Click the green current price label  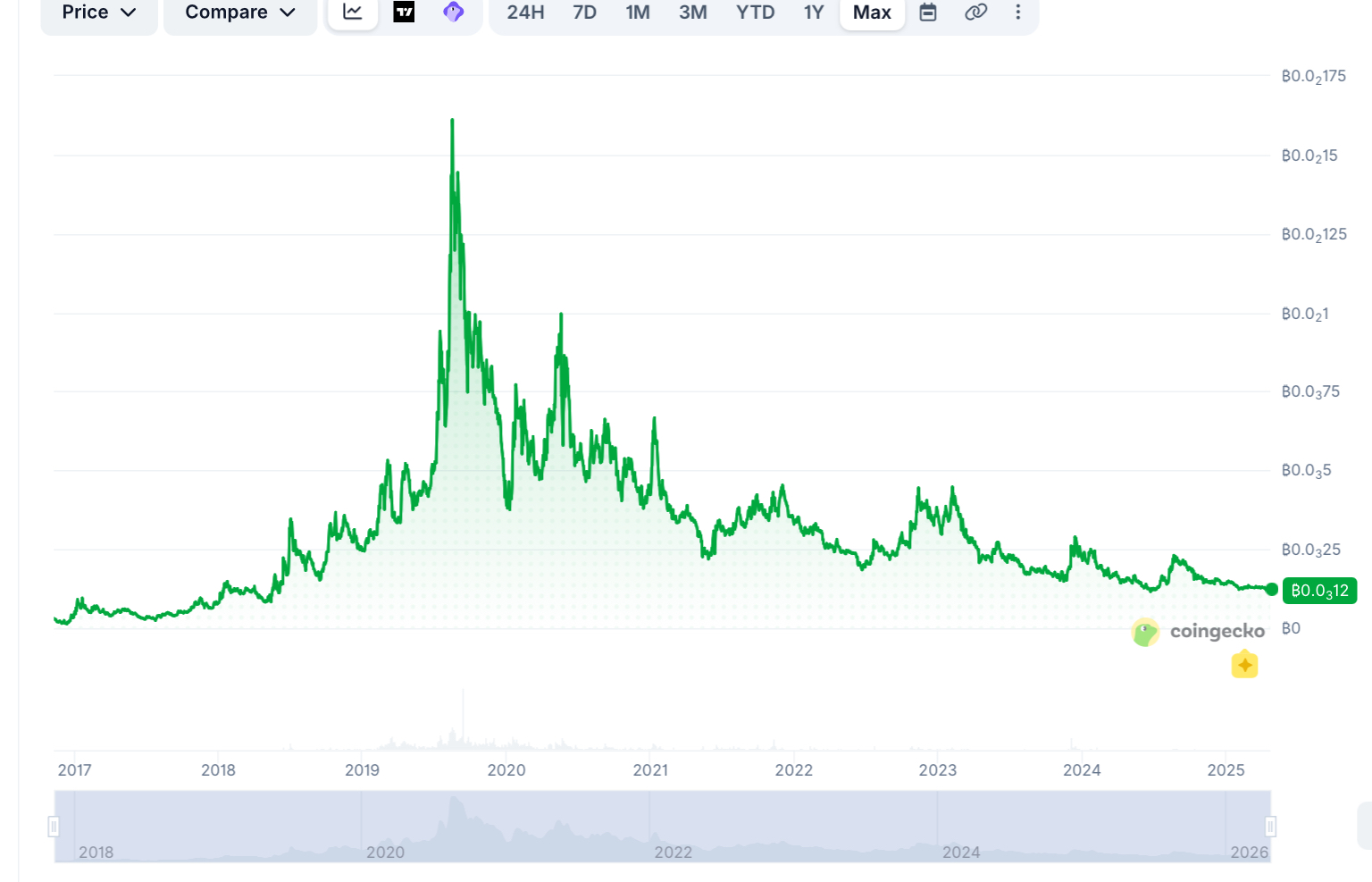1319,591
